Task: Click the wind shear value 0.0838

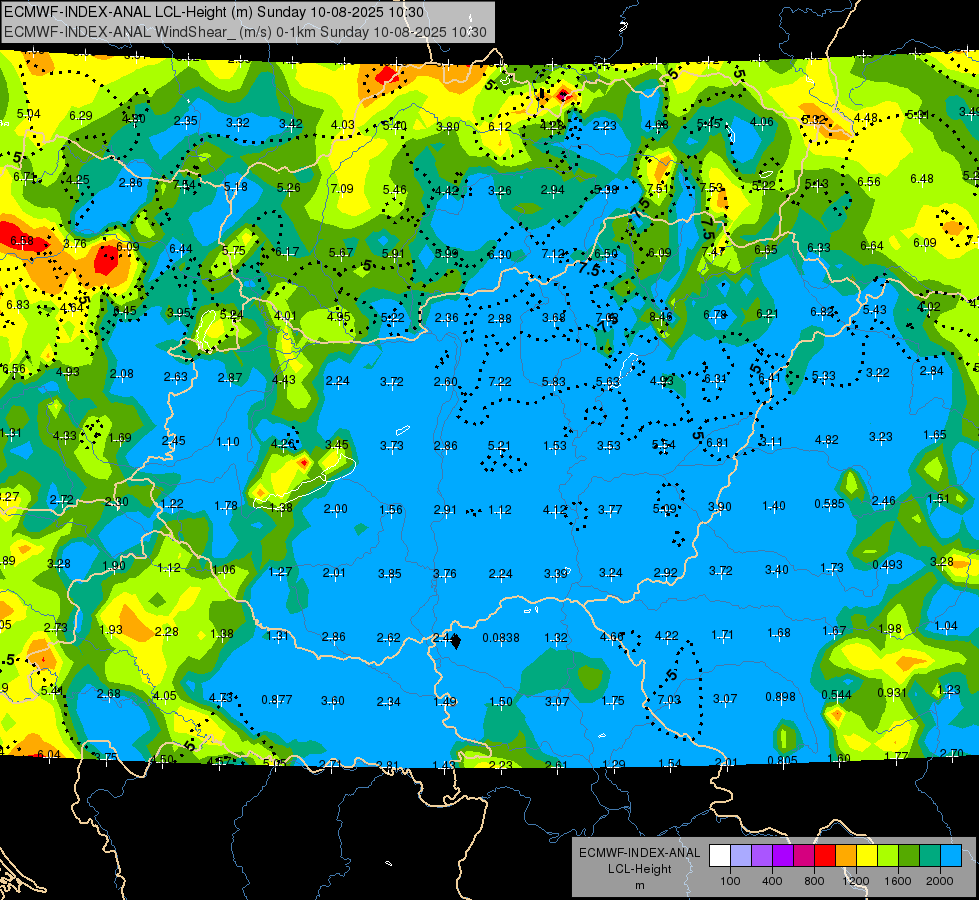Action: pyautogui.click(x=501, y=638)
